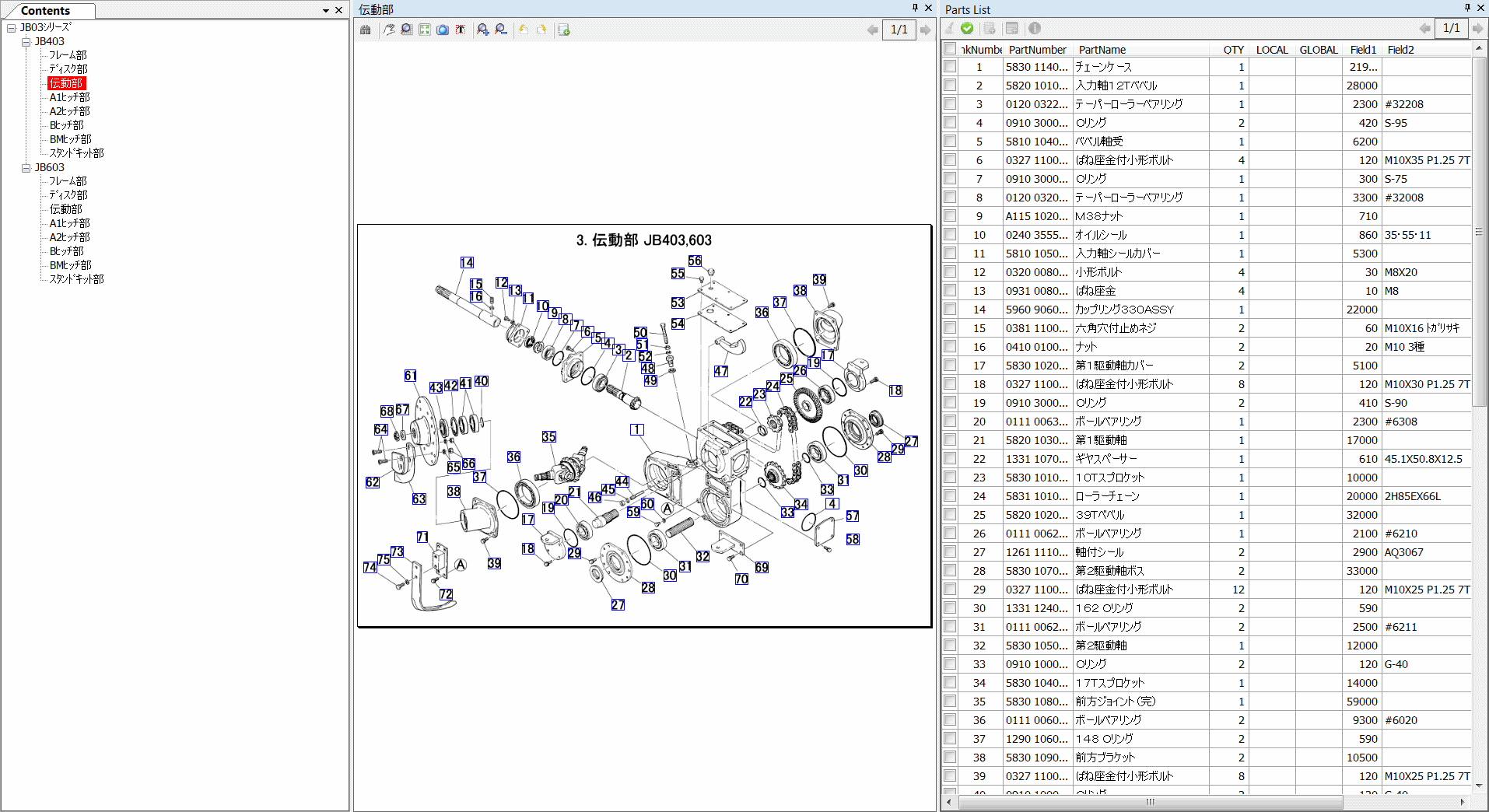Activate the text selection tool
The image size is (1489, 812).
pyautogui.click(x=460, y=29)
